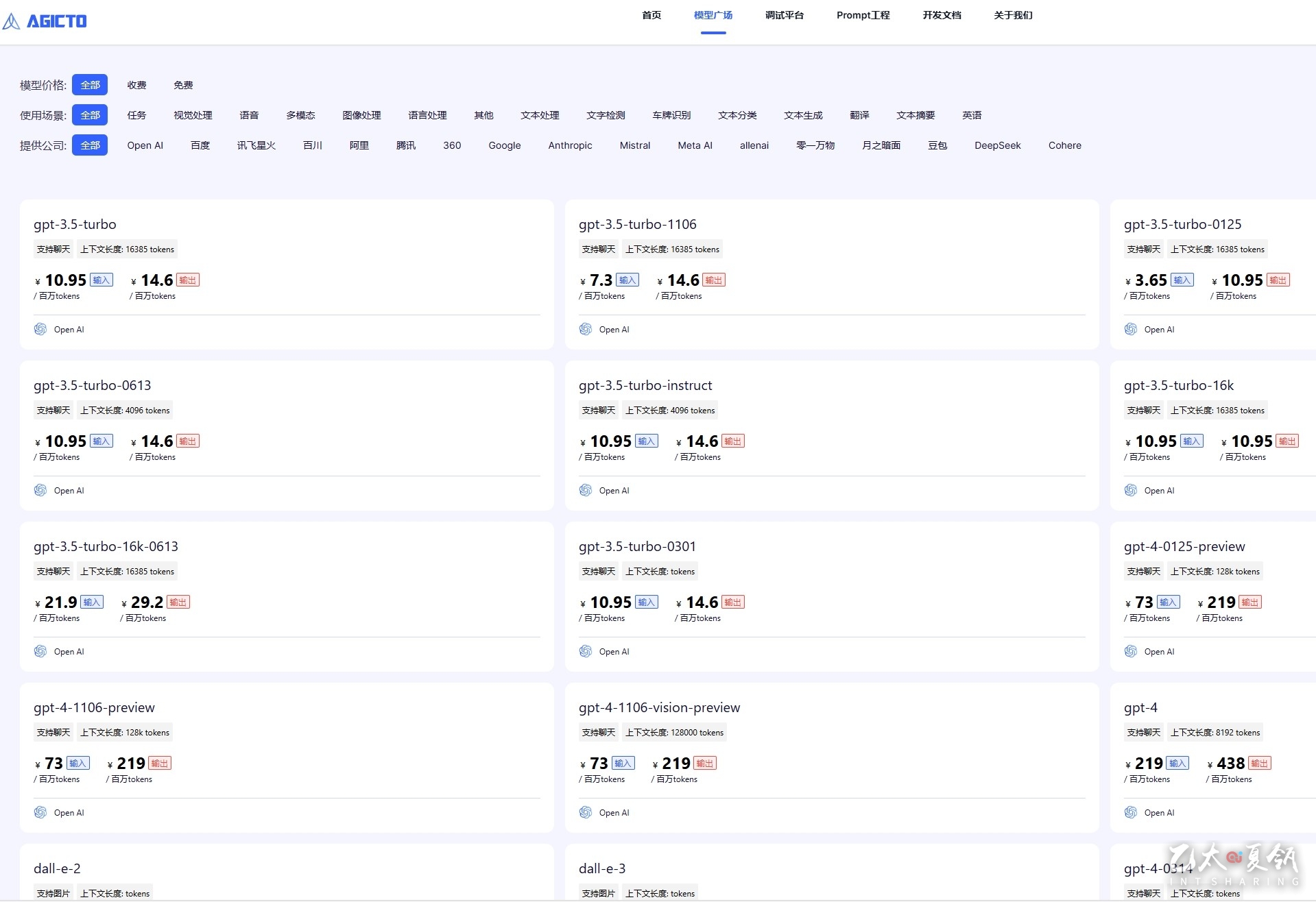The image size is (1316, 902).
Task: Filter provider by Anthropic
Action: tap(570, 145)
